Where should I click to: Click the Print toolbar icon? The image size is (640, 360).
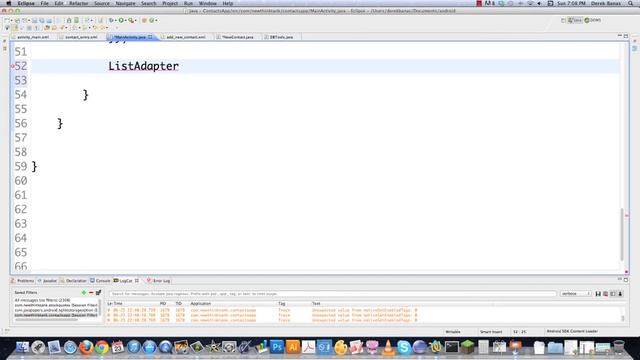click(49, 20)
